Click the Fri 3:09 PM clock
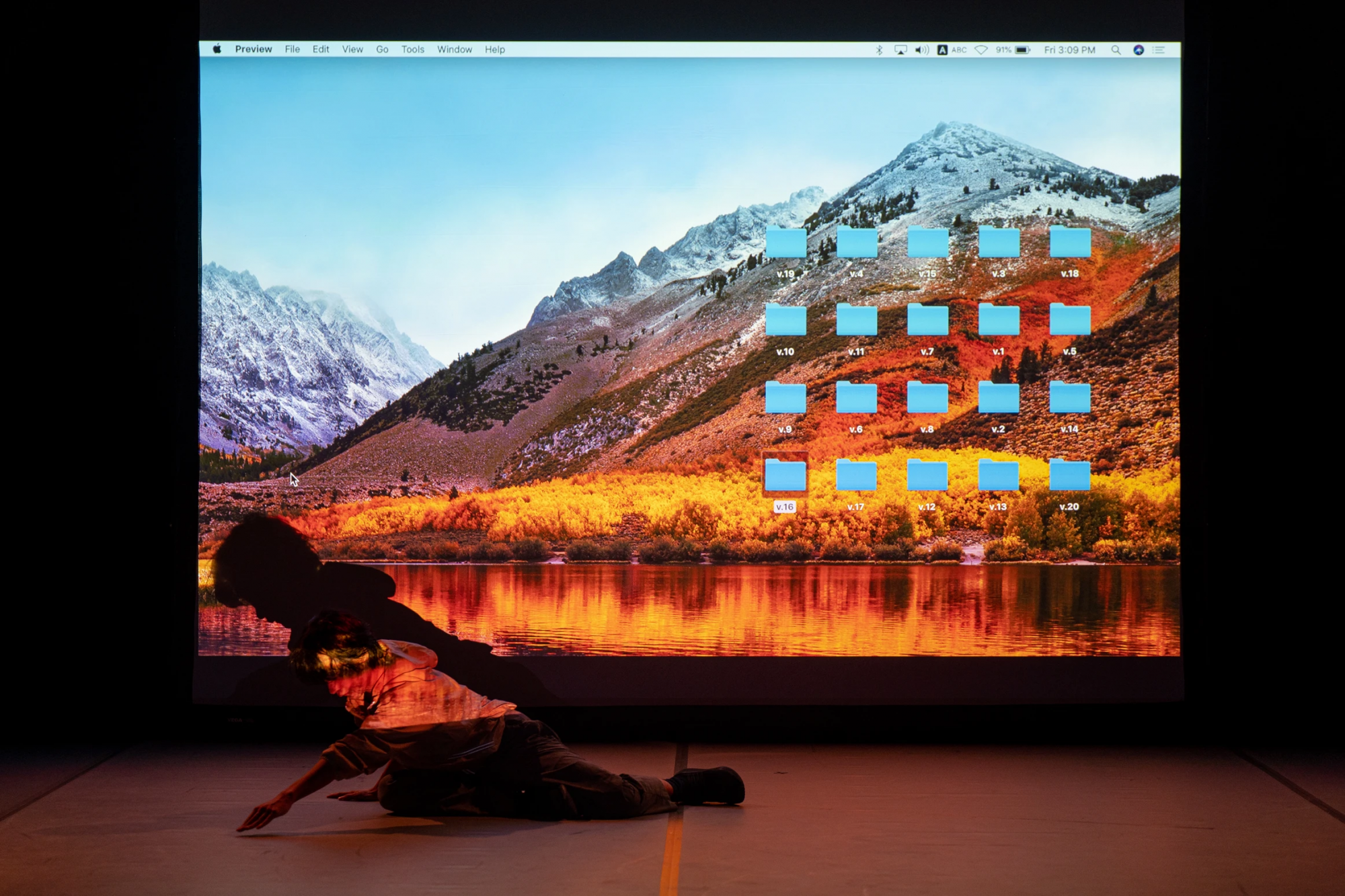This screenshot has width=1345, height=896. tap(1070, 50)
